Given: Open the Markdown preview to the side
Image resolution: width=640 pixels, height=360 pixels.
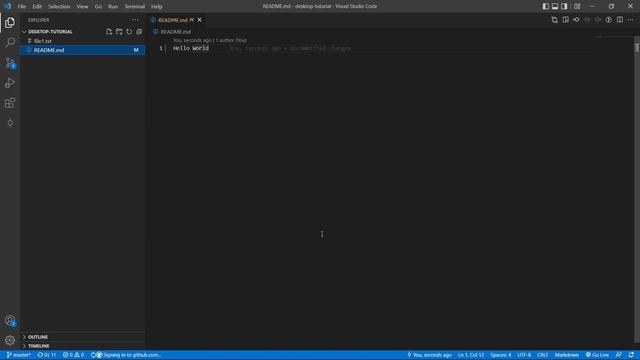Looking at the screenshot, I should coord(565,20).
